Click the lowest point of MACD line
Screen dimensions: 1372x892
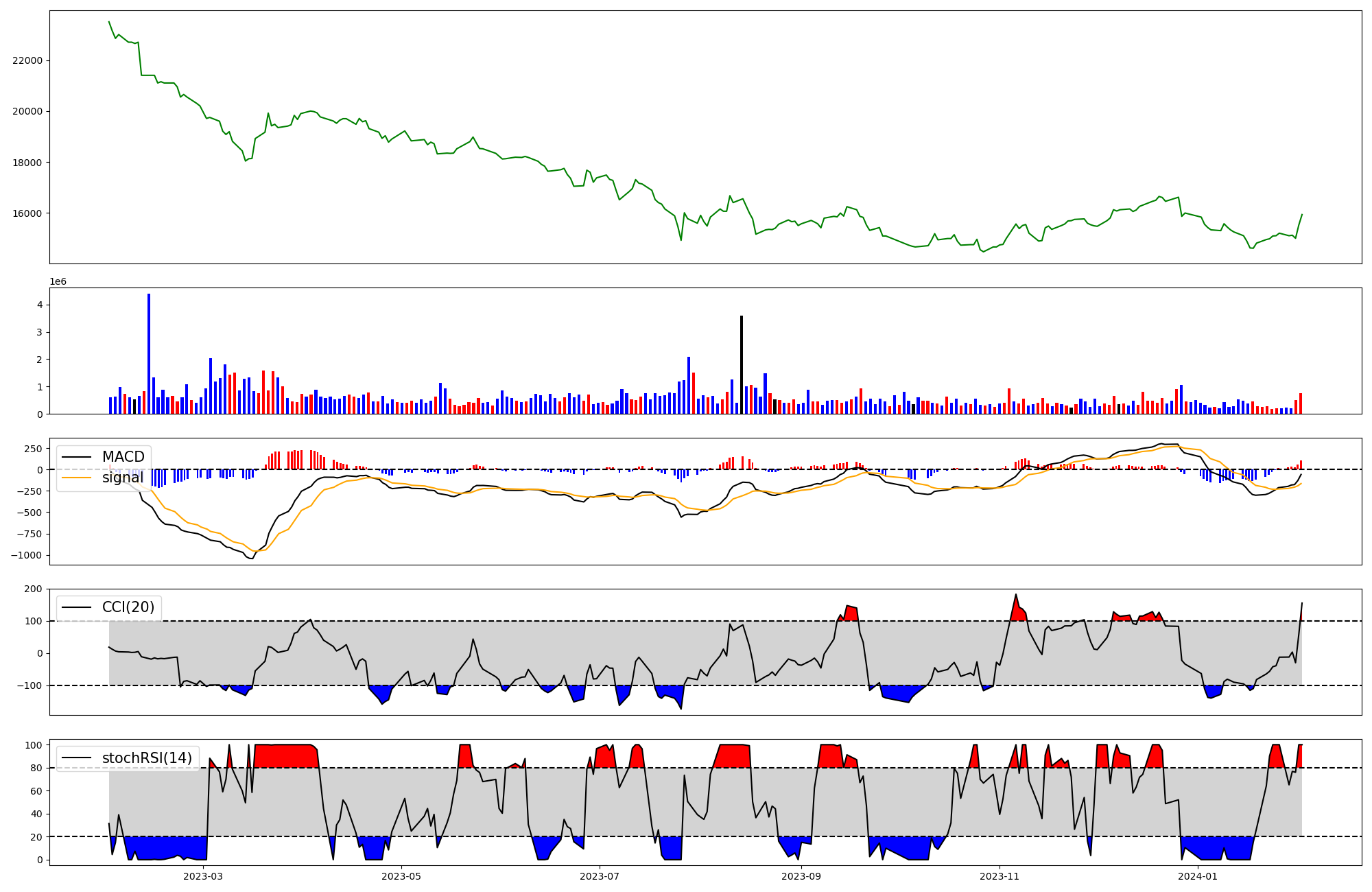[x=250, y=558]
